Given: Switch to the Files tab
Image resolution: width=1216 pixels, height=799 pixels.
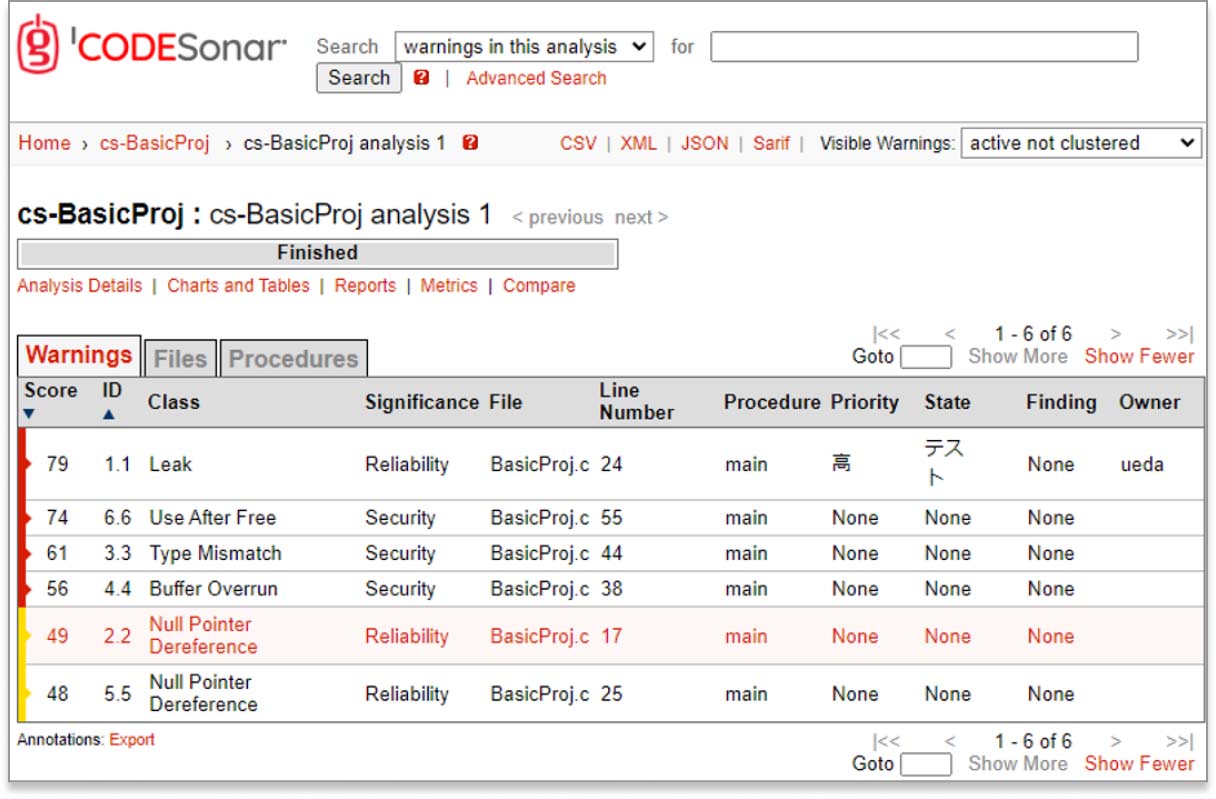Looking at the screenshot, I should (180, 359).
